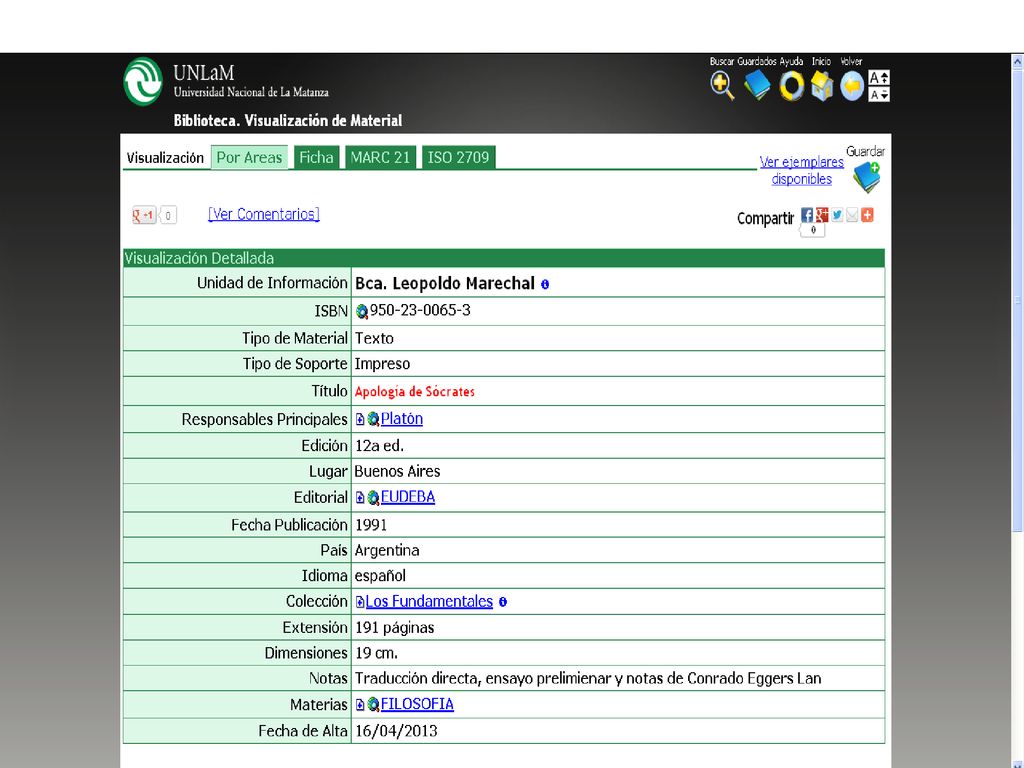
Task: Click the document icon beside Platón
Action: [x=360, y=419]
